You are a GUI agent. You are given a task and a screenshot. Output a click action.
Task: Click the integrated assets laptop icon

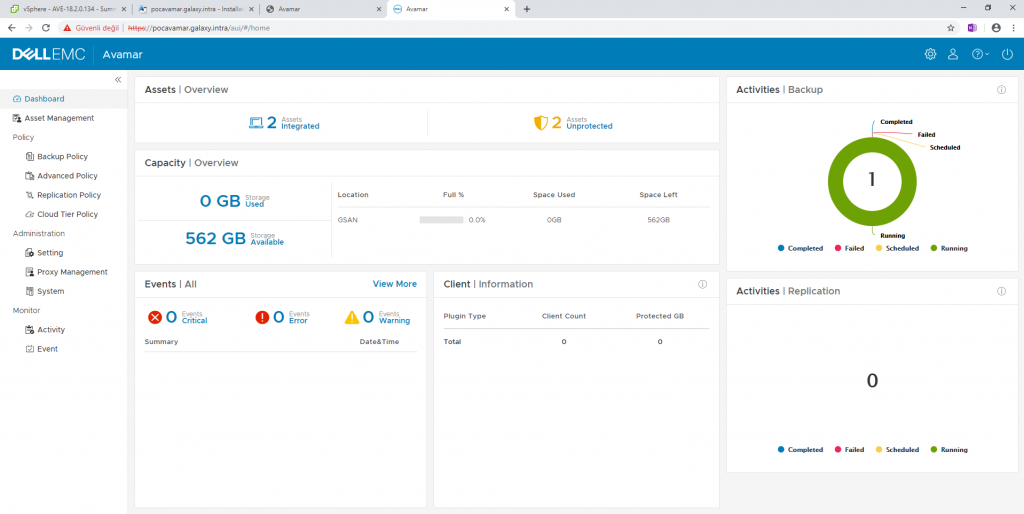tap(256, 123)
